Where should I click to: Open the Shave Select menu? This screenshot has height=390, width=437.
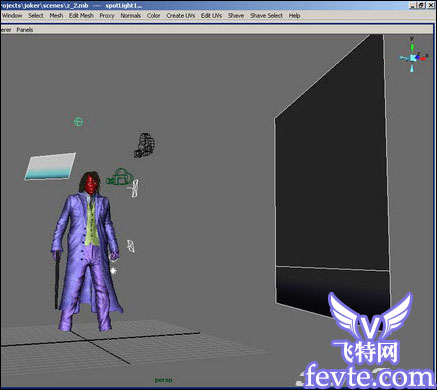coord(266,16)
